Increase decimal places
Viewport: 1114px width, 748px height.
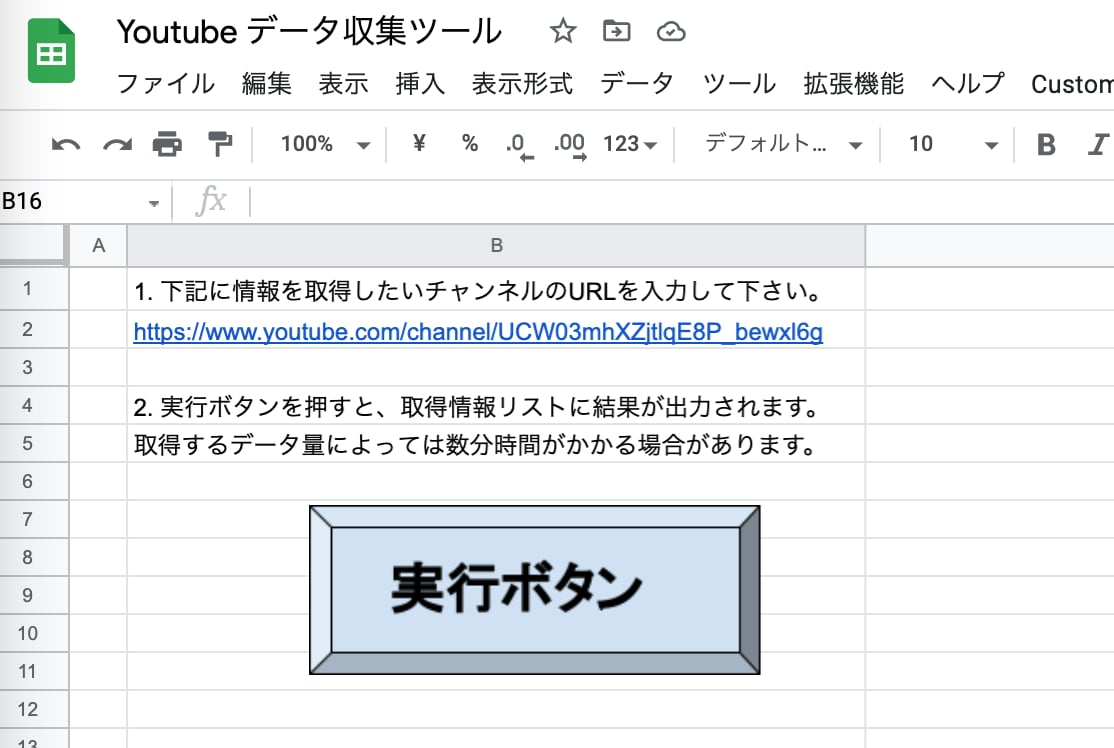tap(570, 146)
